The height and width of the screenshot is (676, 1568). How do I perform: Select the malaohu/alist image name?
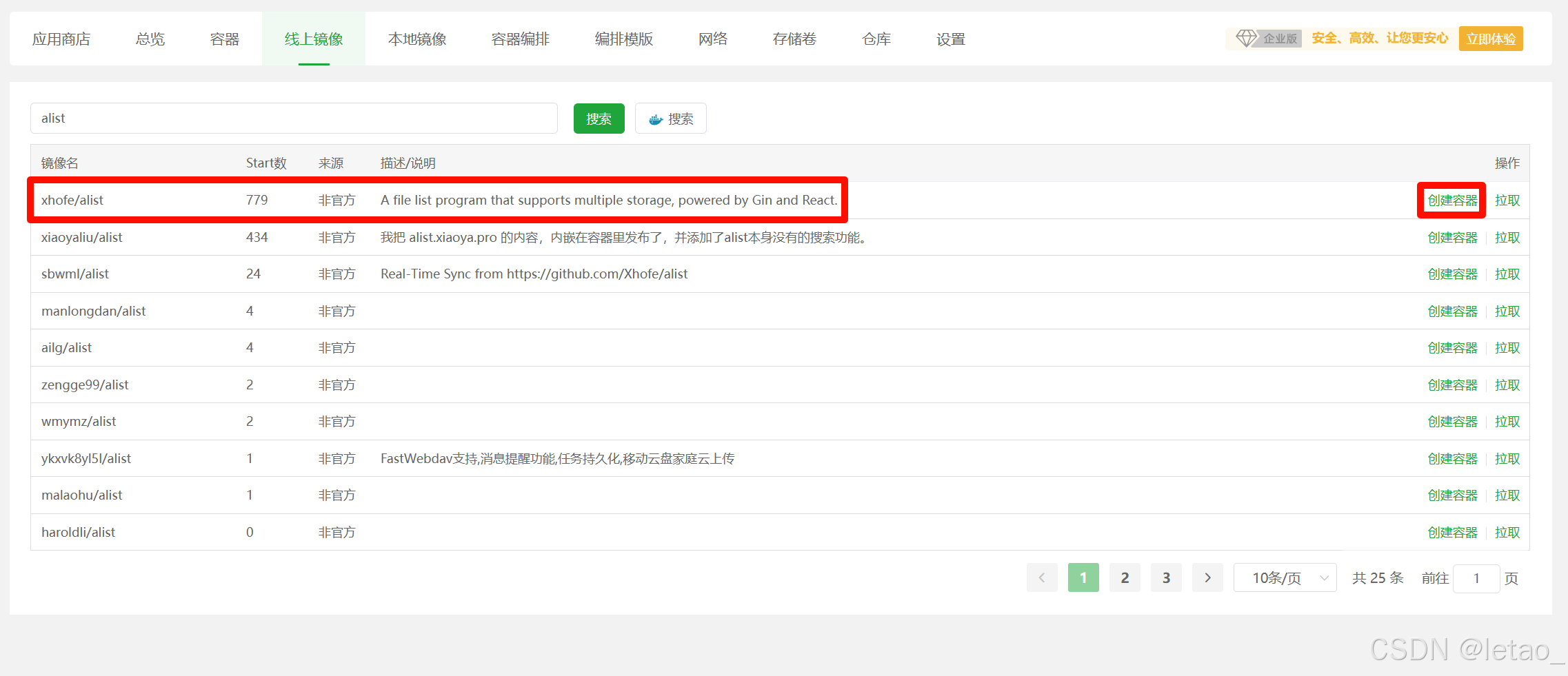81,495
